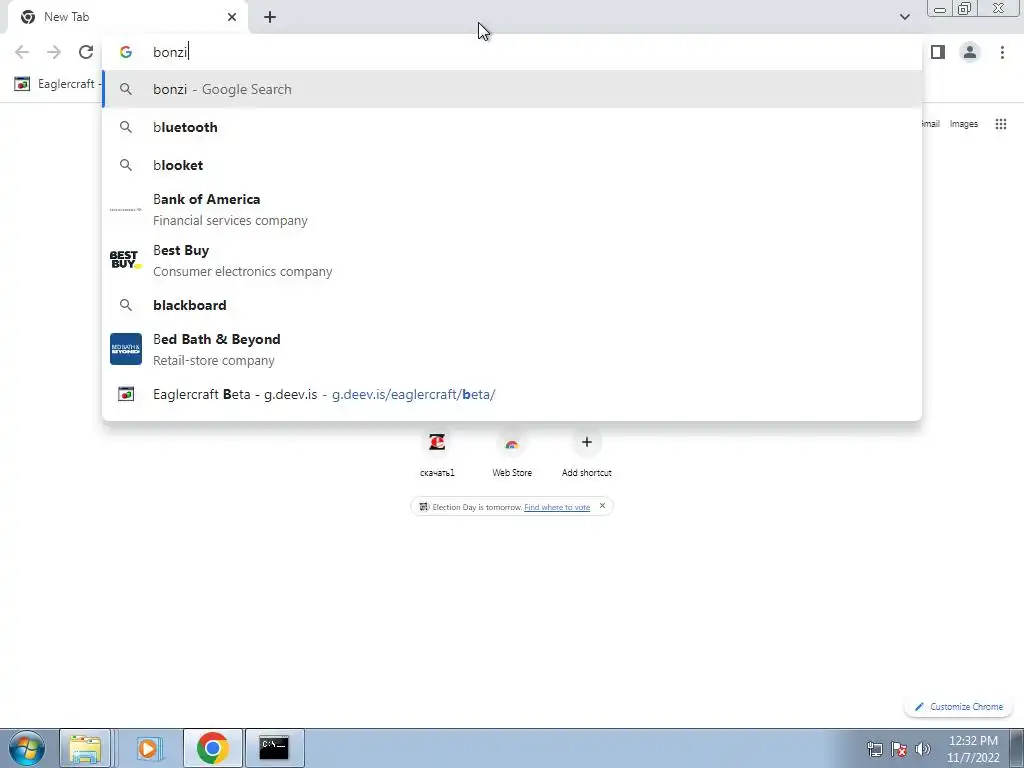Image resolution: width=1024 pixels, height=768 pixels.
Task: Select 'bonzi - Google Search' suggestion
Action: point(512,89)
